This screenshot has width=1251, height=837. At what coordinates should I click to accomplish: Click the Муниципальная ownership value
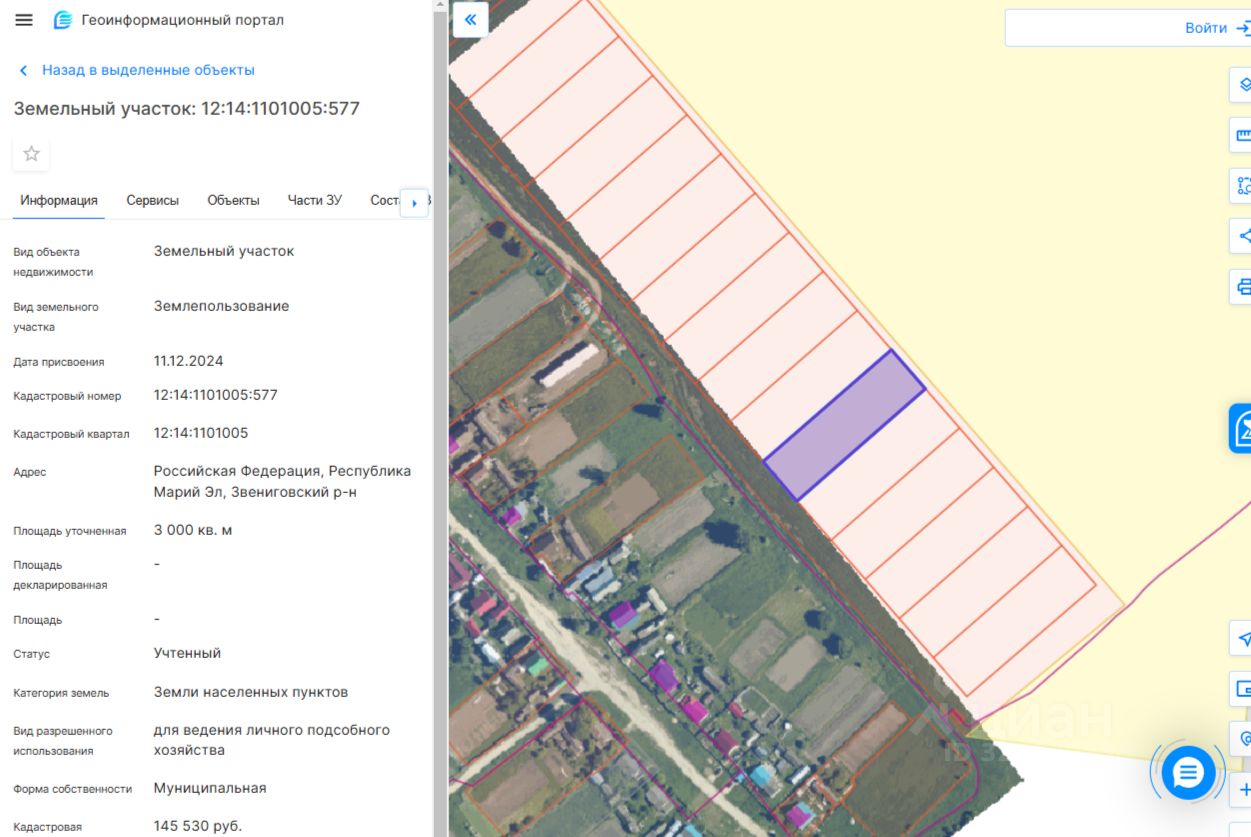coord(210,788)
